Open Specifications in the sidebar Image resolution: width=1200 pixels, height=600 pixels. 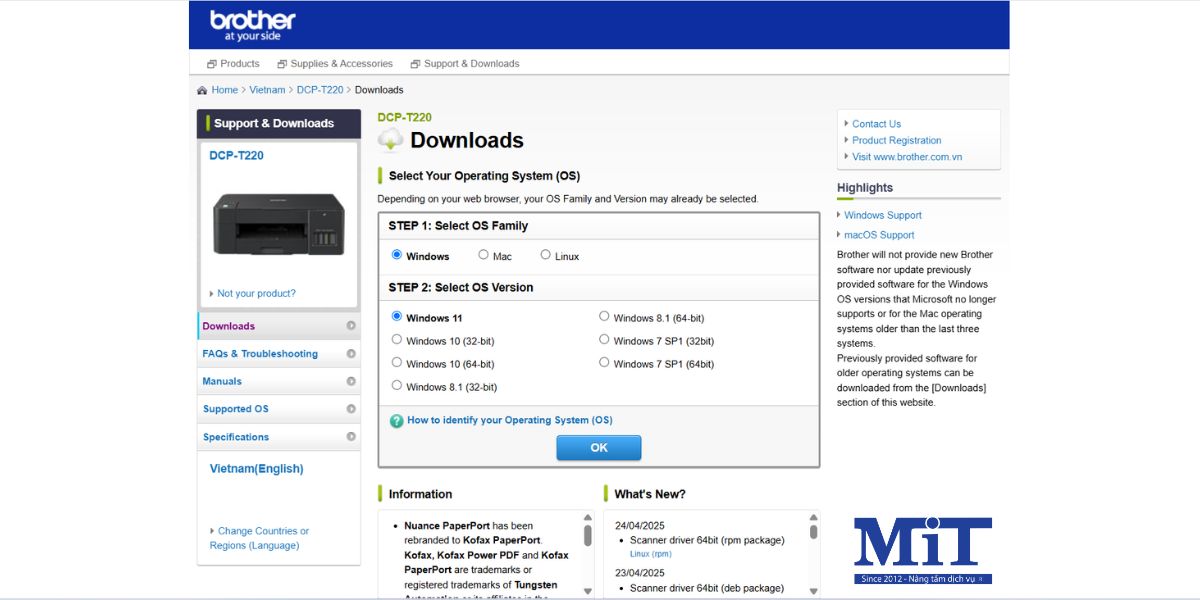click(x=279, y=437)
